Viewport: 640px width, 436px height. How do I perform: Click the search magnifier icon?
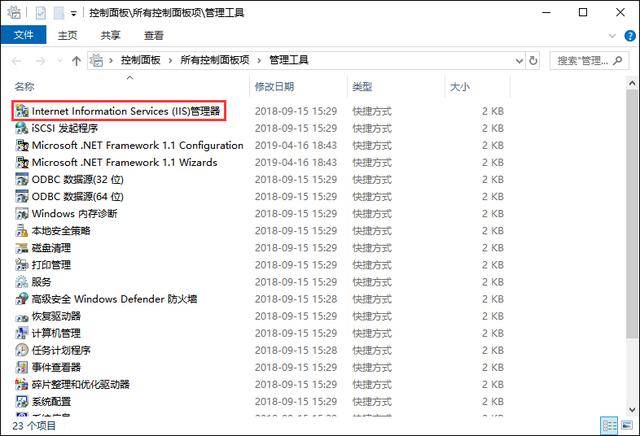(618, 61)
